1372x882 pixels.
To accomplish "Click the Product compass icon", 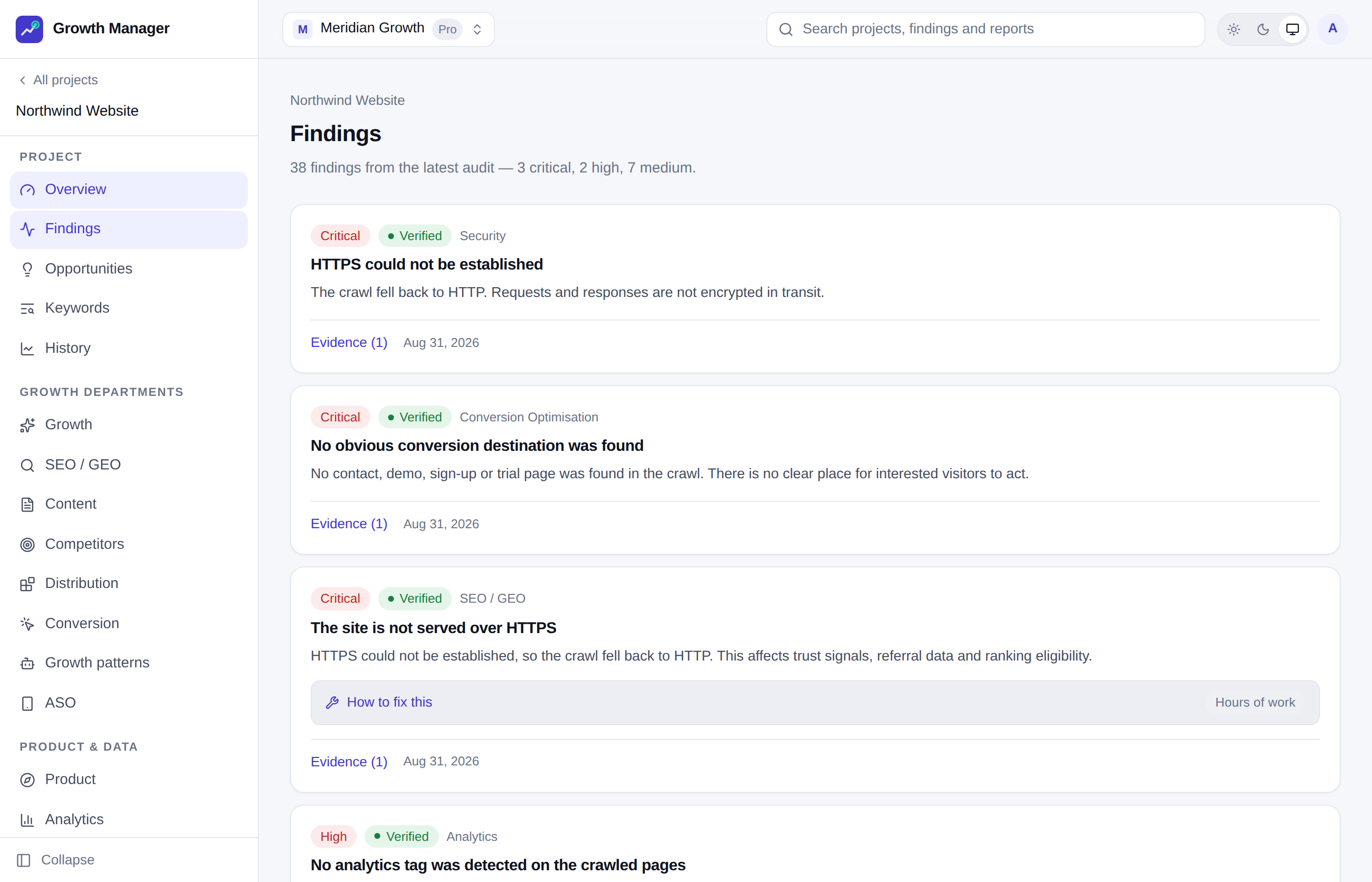I will (x=27, y=780).
